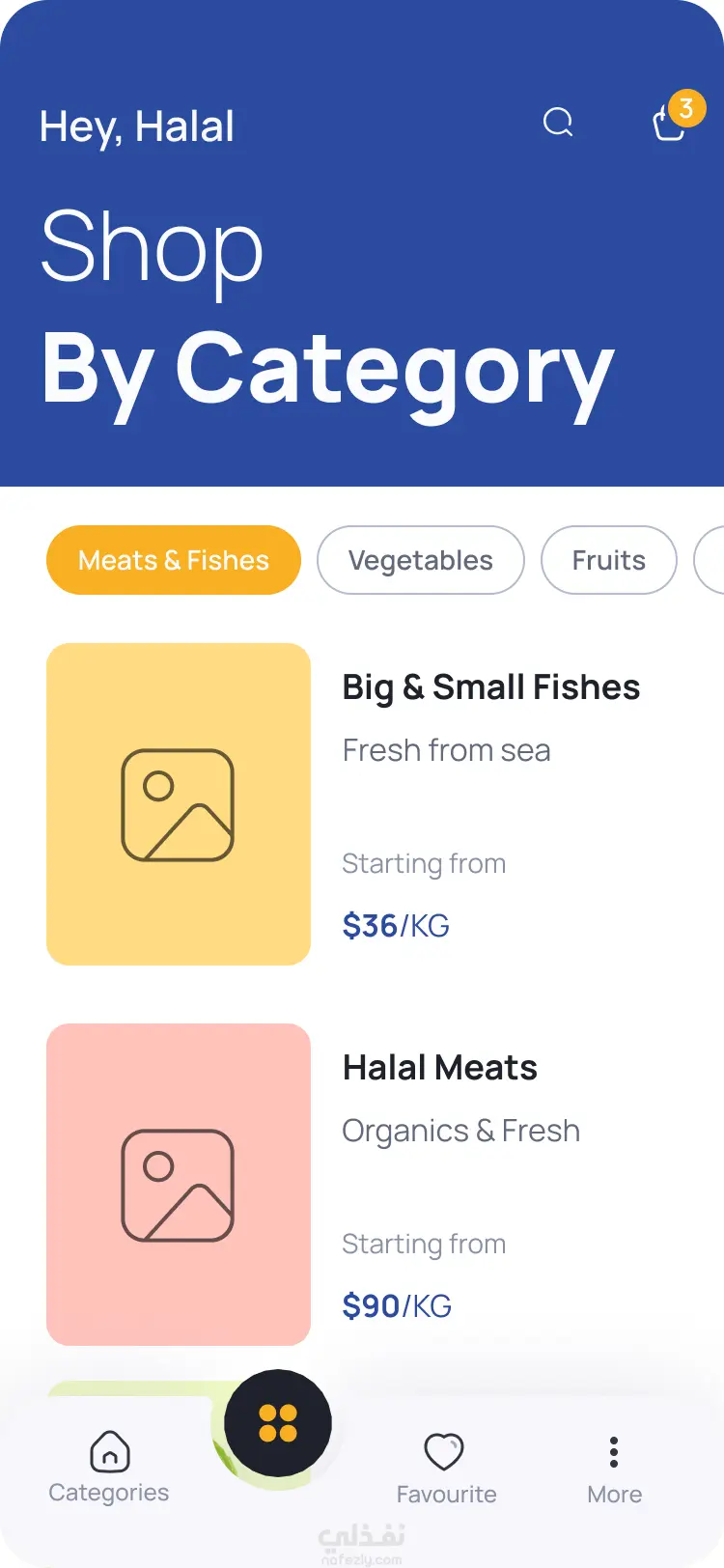Viewport: 724px width, 1568px height.
Task: Click the Fishes image placeholder icon
Action: pos(178,805)
